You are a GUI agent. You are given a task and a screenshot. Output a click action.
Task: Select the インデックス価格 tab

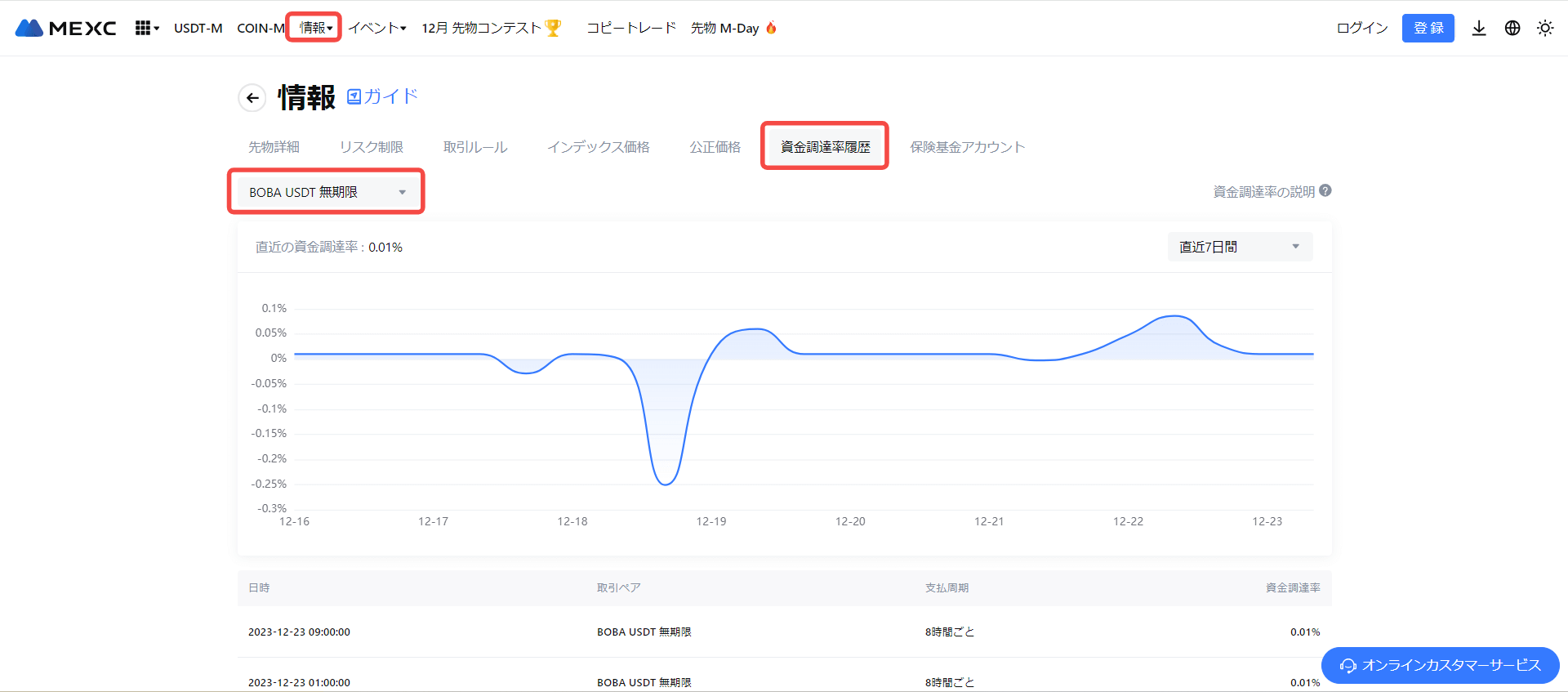[x=598, y=147]
